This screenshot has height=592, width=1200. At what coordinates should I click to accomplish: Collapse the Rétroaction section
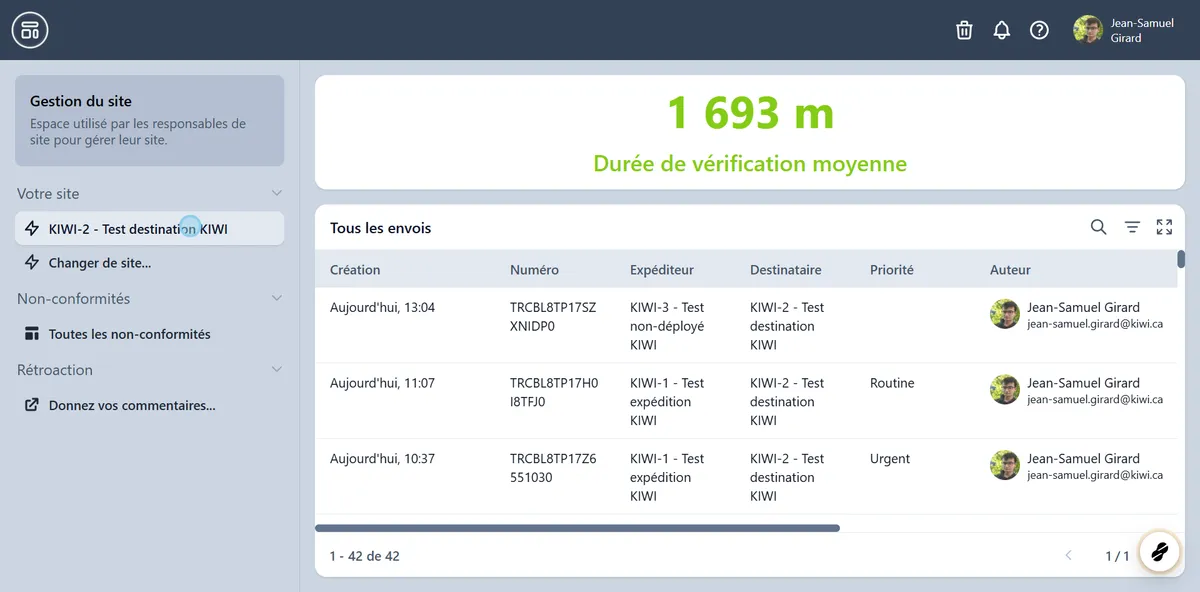[x=277, y=369]
